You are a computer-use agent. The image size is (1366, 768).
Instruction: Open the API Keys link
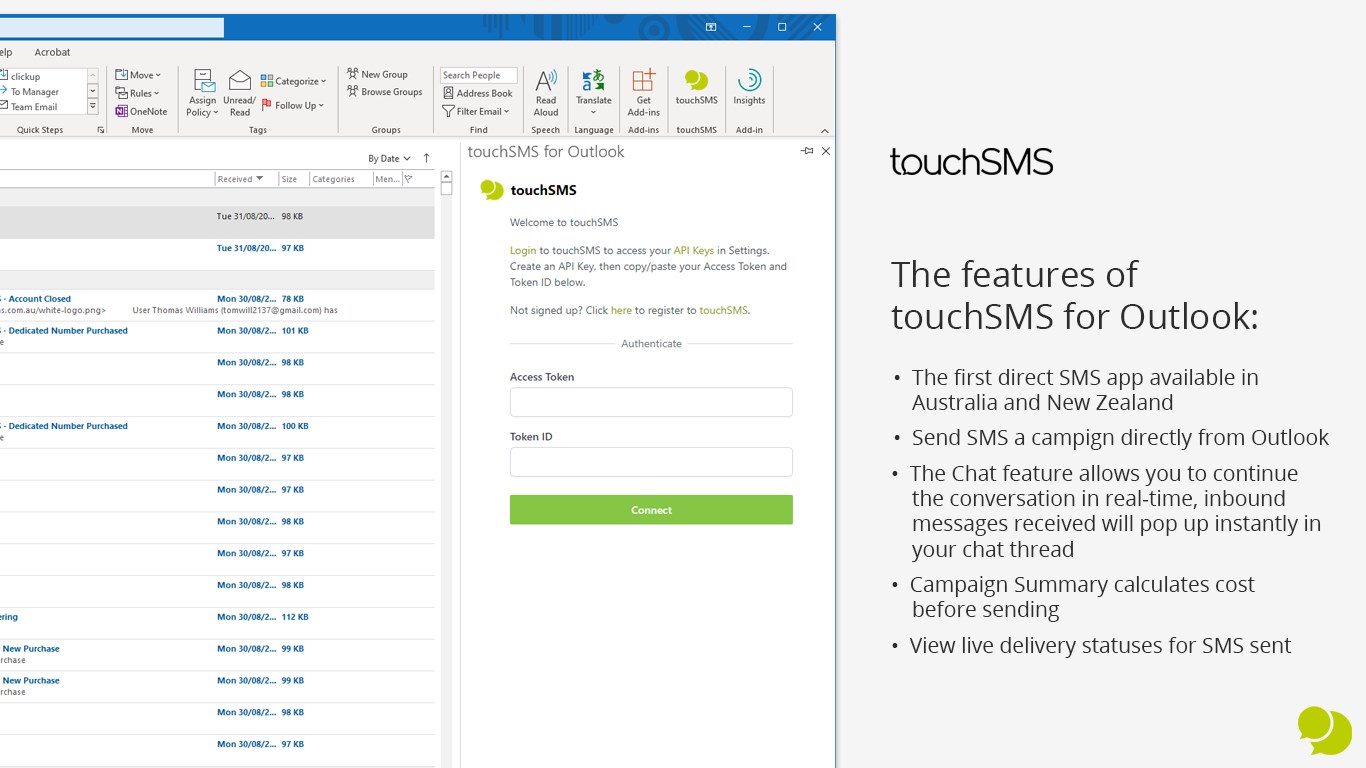694,250
